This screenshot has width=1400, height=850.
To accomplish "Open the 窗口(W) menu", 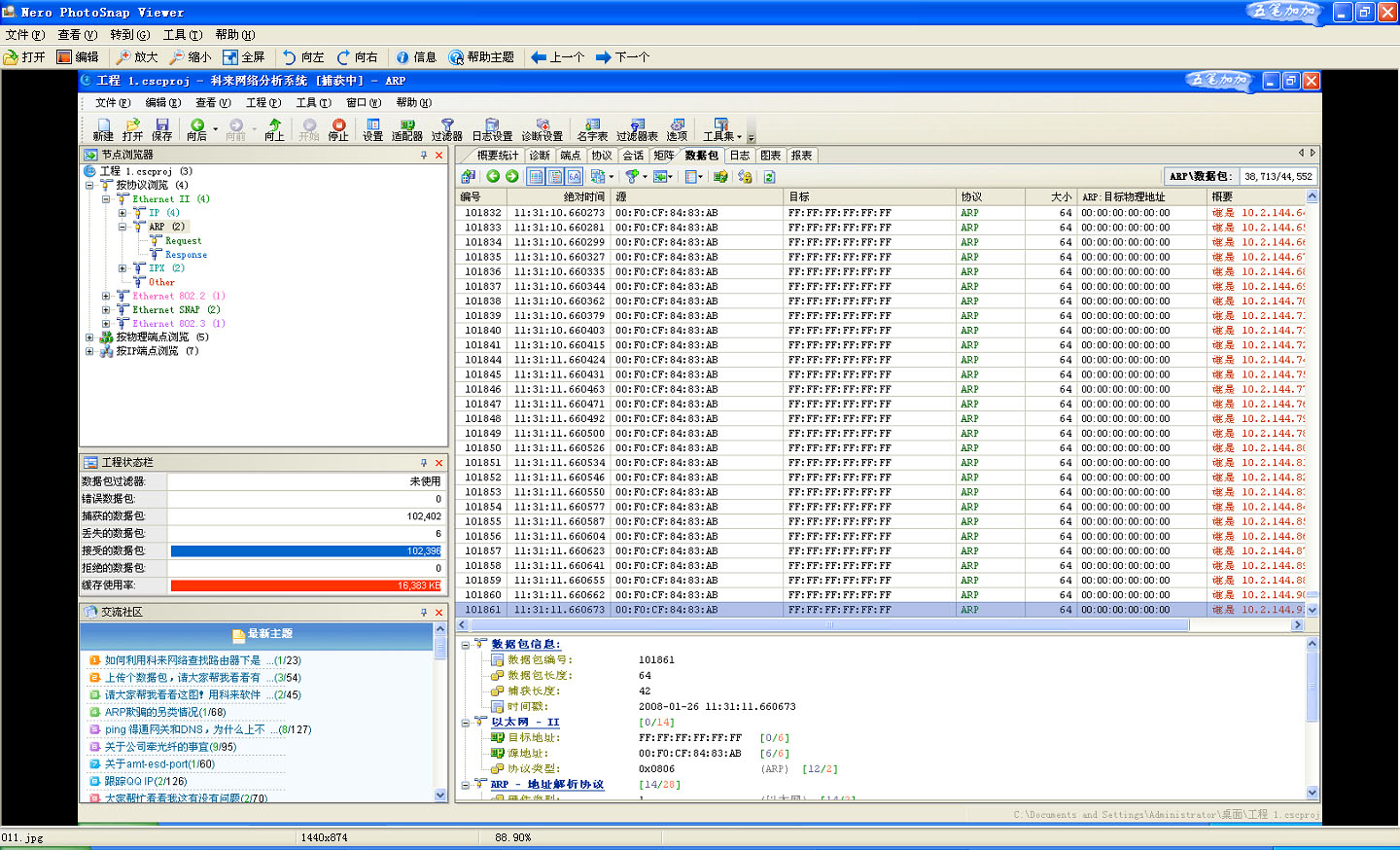I will coord(362,103).
